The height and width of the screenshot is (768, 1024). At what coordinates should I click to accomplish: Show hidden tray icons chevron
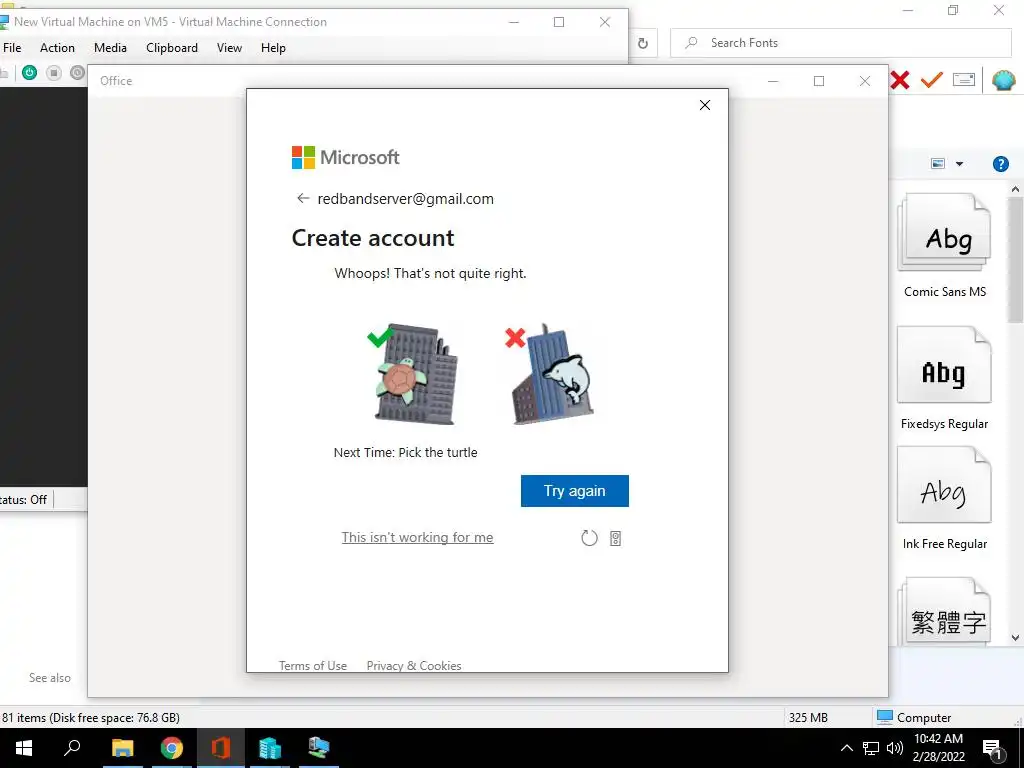coord(846,748)
